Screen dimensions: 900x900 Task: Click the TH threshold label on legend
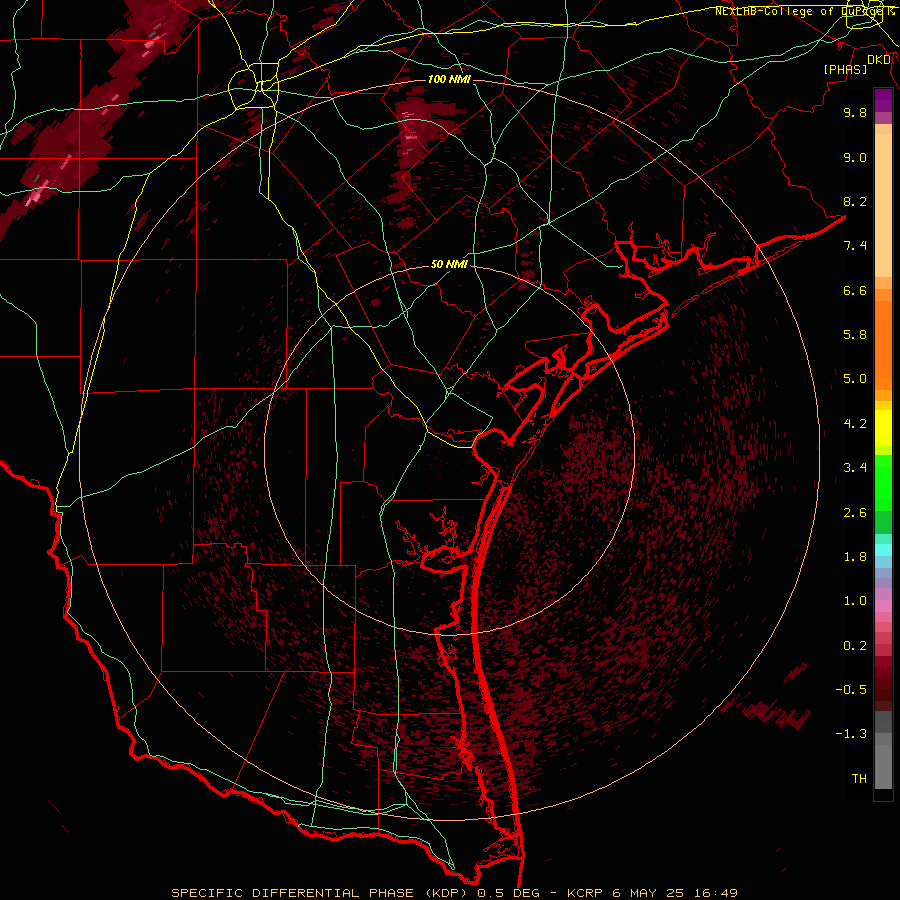859,779
